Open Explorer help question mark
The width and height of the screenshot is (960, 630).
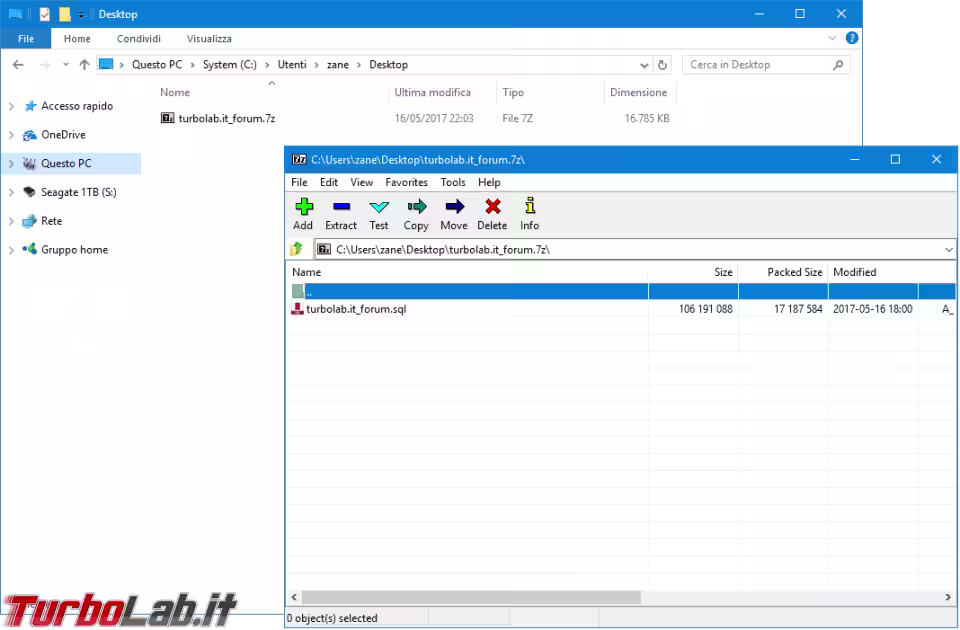tap(852, 38)
